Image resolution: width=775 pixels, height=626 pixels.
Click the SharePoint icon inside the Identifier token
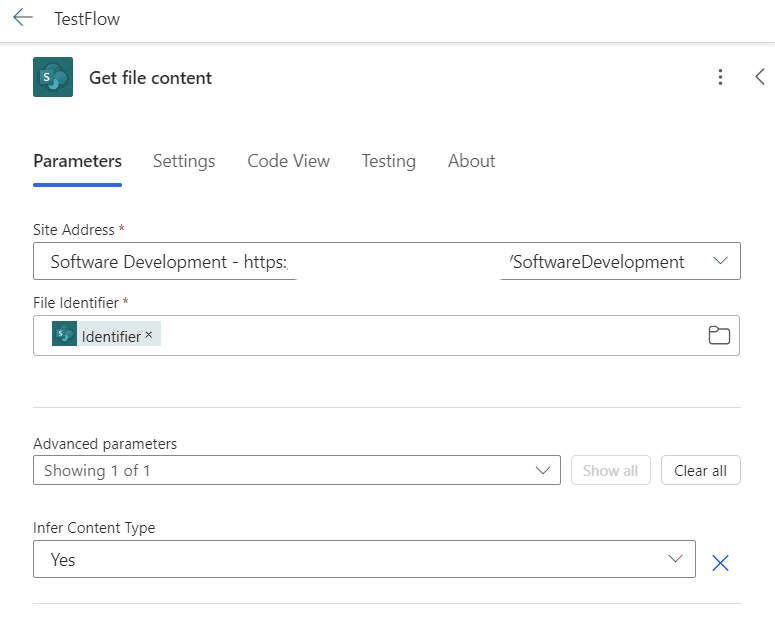(x=64, y=334)
